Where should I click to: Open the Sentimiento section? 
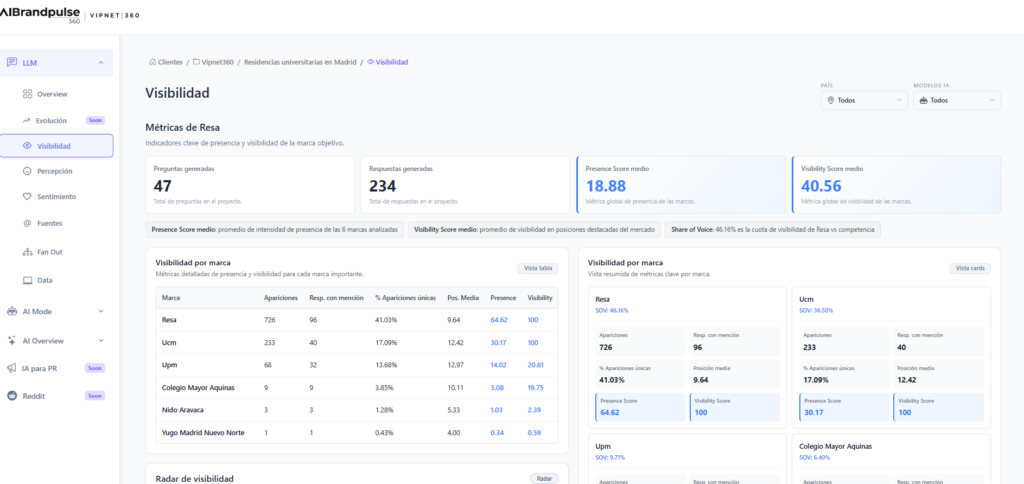[x=57, y=197]
